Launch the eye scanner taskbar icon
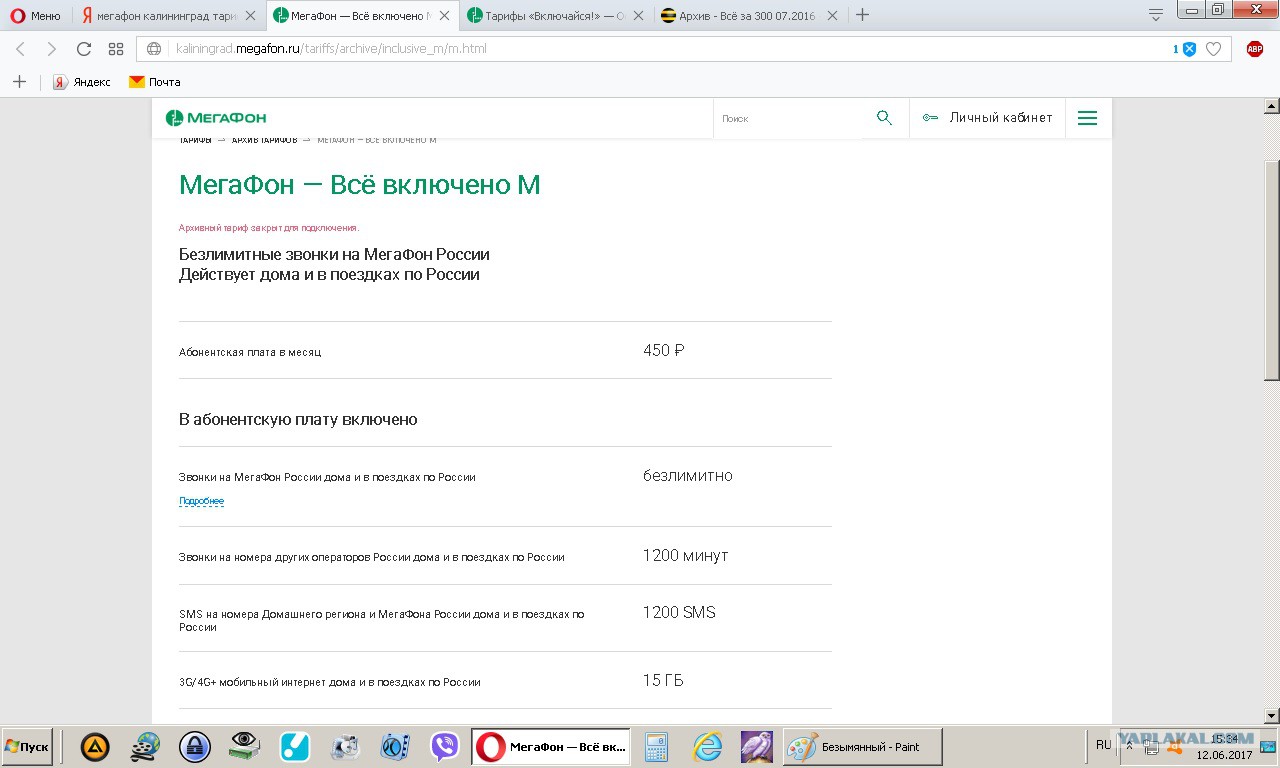The width and height of the screenshot is (1280, 768). point(245,747)
